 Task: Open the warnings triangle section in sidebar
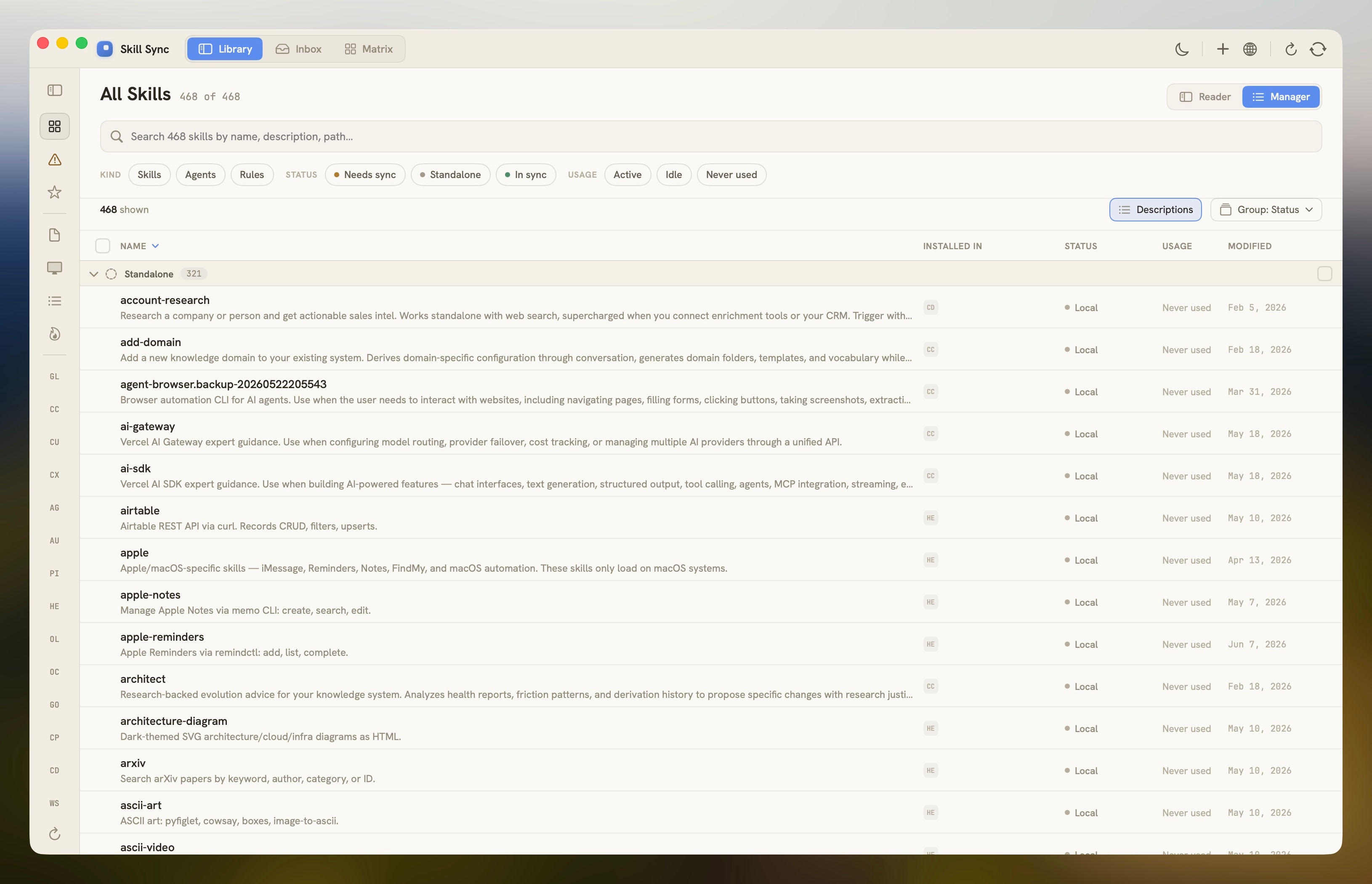coord(55,160)
